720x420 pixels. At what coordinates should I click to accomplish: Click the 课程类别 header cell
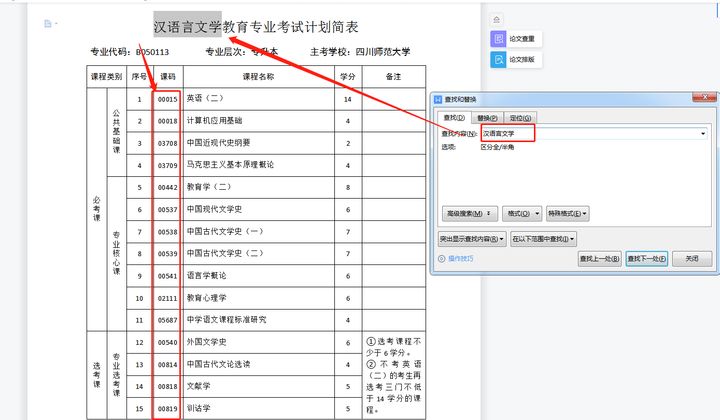coord(107,77)
